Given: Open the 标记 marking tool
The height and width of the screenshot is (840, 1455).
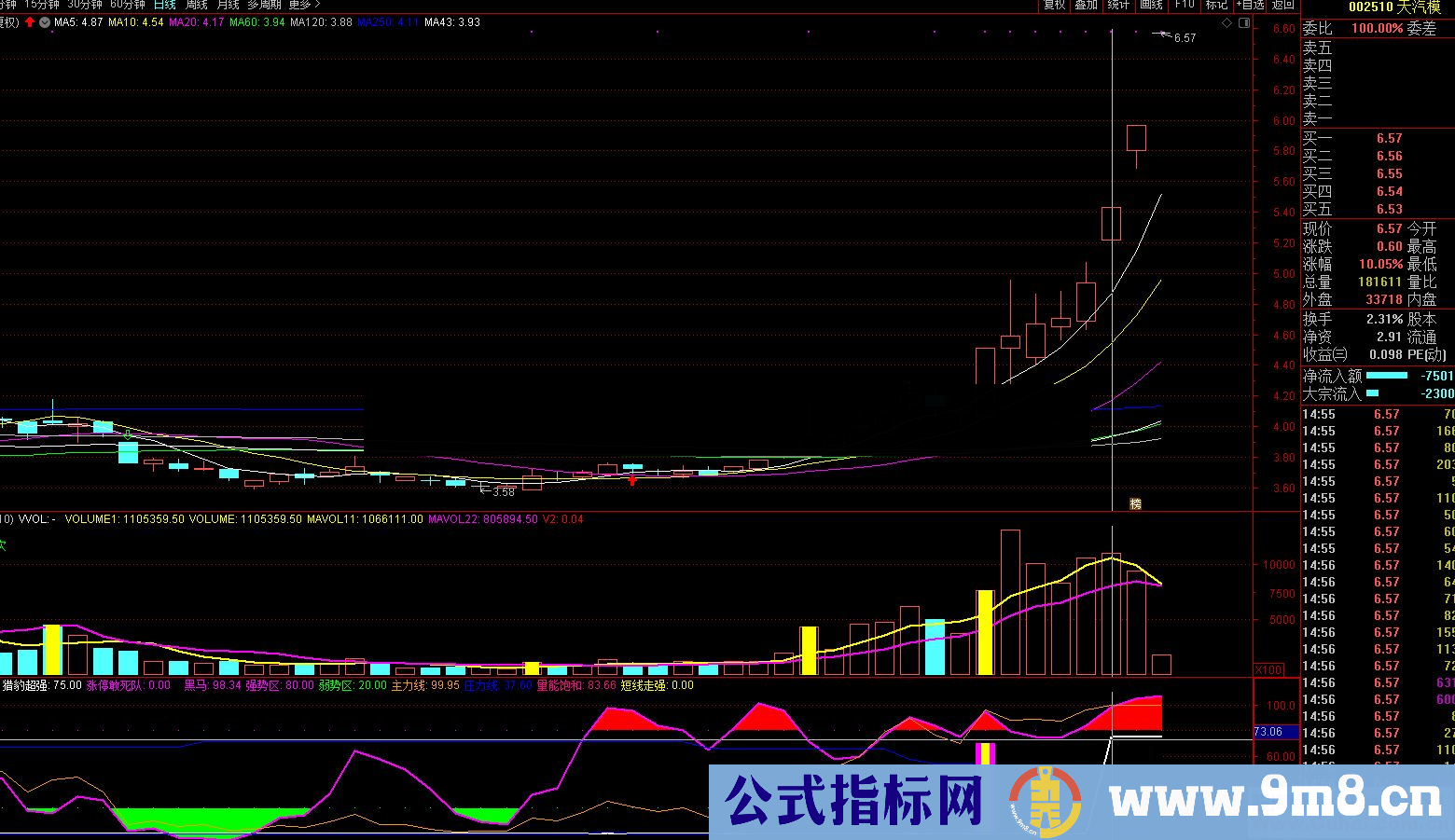Looking at the screenshot, I should [1216, 5].
